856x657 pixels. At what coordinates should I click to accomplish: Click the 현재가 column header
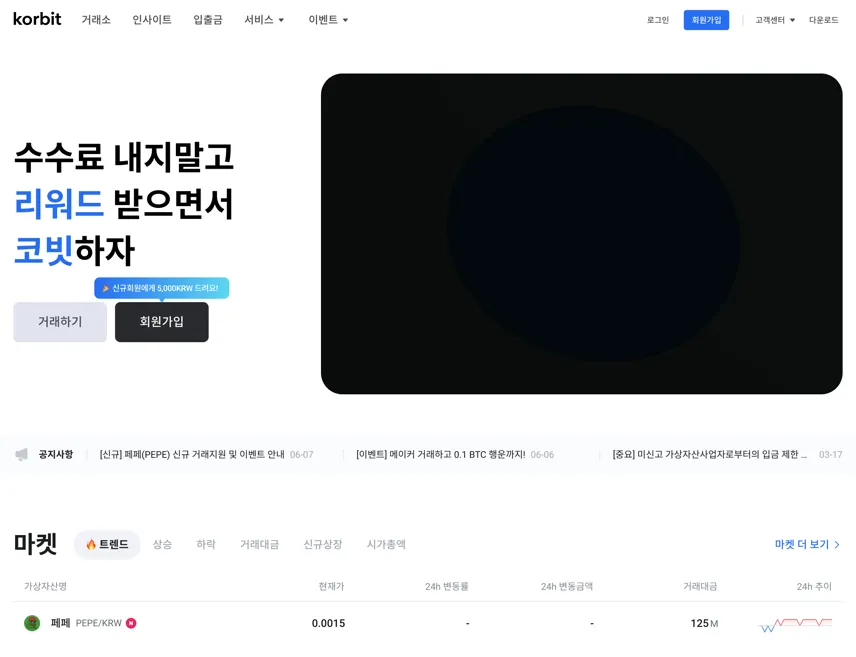point(331,587)
